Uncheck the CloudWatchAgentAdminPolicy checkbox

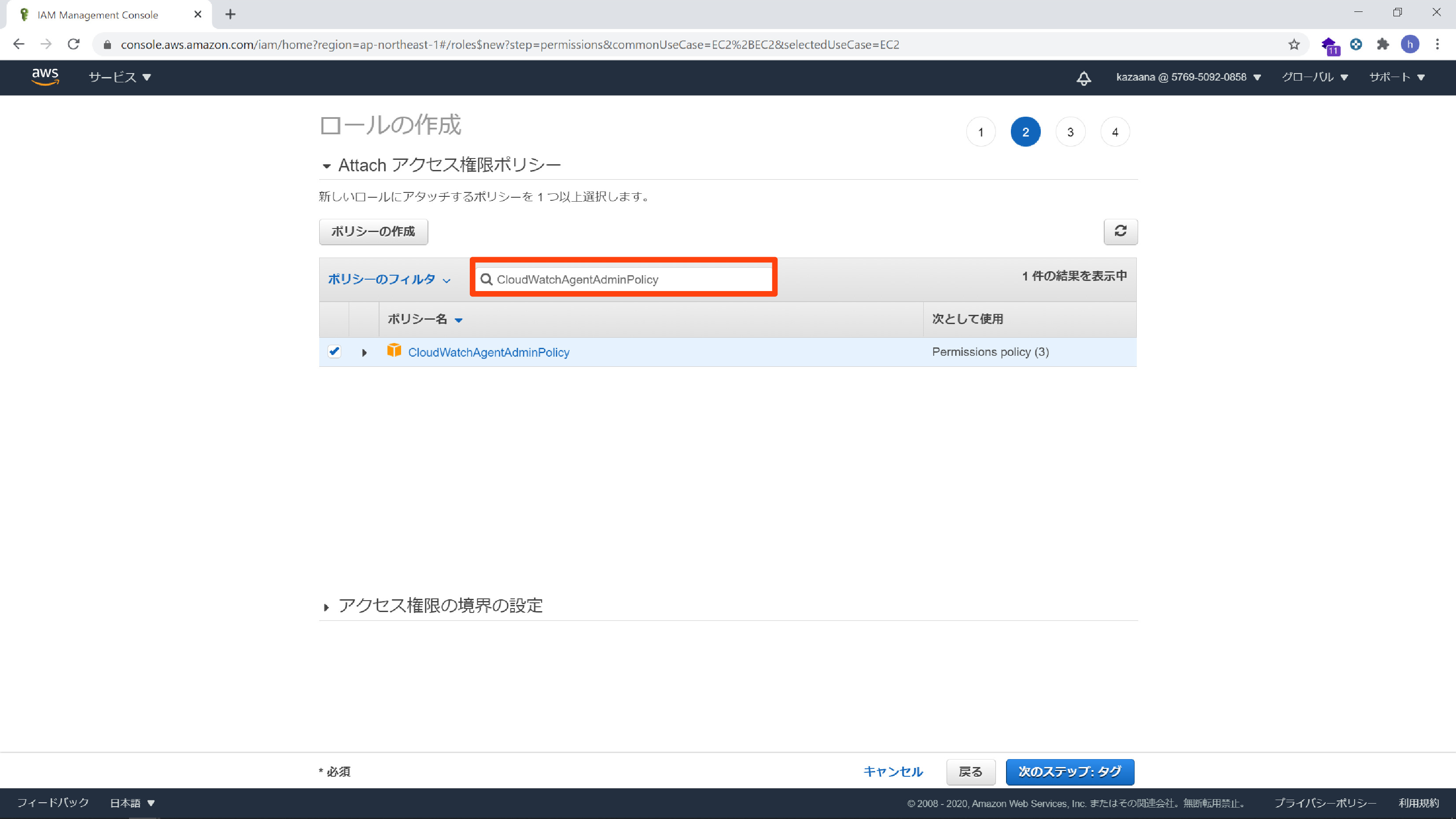pos(334,351)
